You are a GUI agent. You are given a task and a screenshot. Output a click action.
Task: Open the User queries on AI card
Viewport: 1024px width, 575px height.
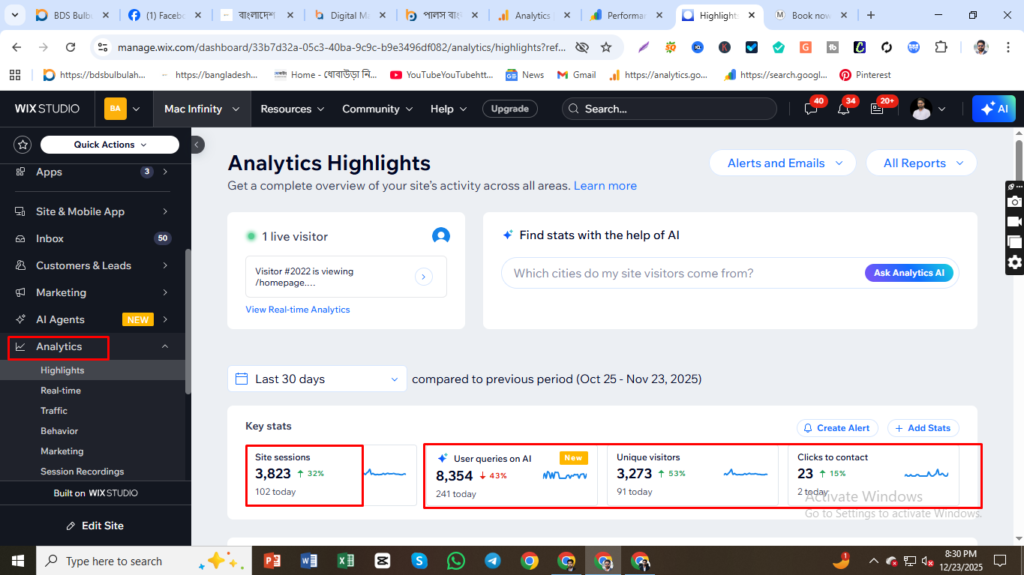tap(511, 475)
